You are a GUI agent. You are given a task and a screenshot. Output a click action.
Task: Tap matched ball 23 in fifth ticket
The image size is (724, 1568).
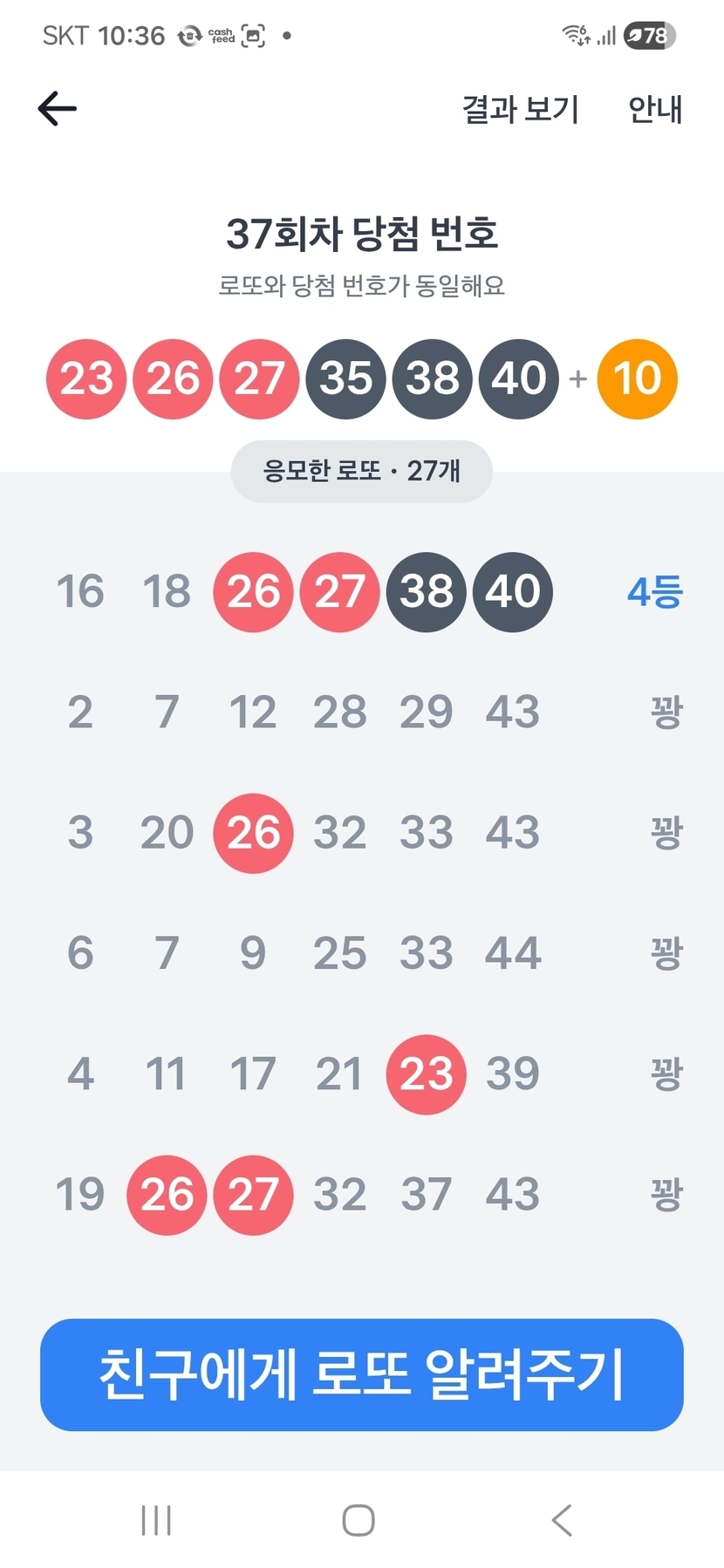pyautogui.click(x=426, y=1074)
